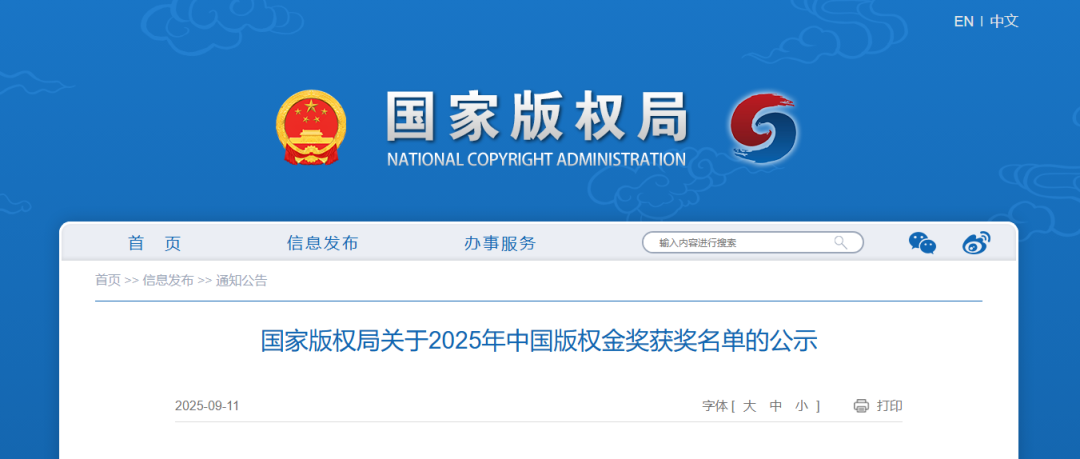Click the national emblem logo

(311, 128)
